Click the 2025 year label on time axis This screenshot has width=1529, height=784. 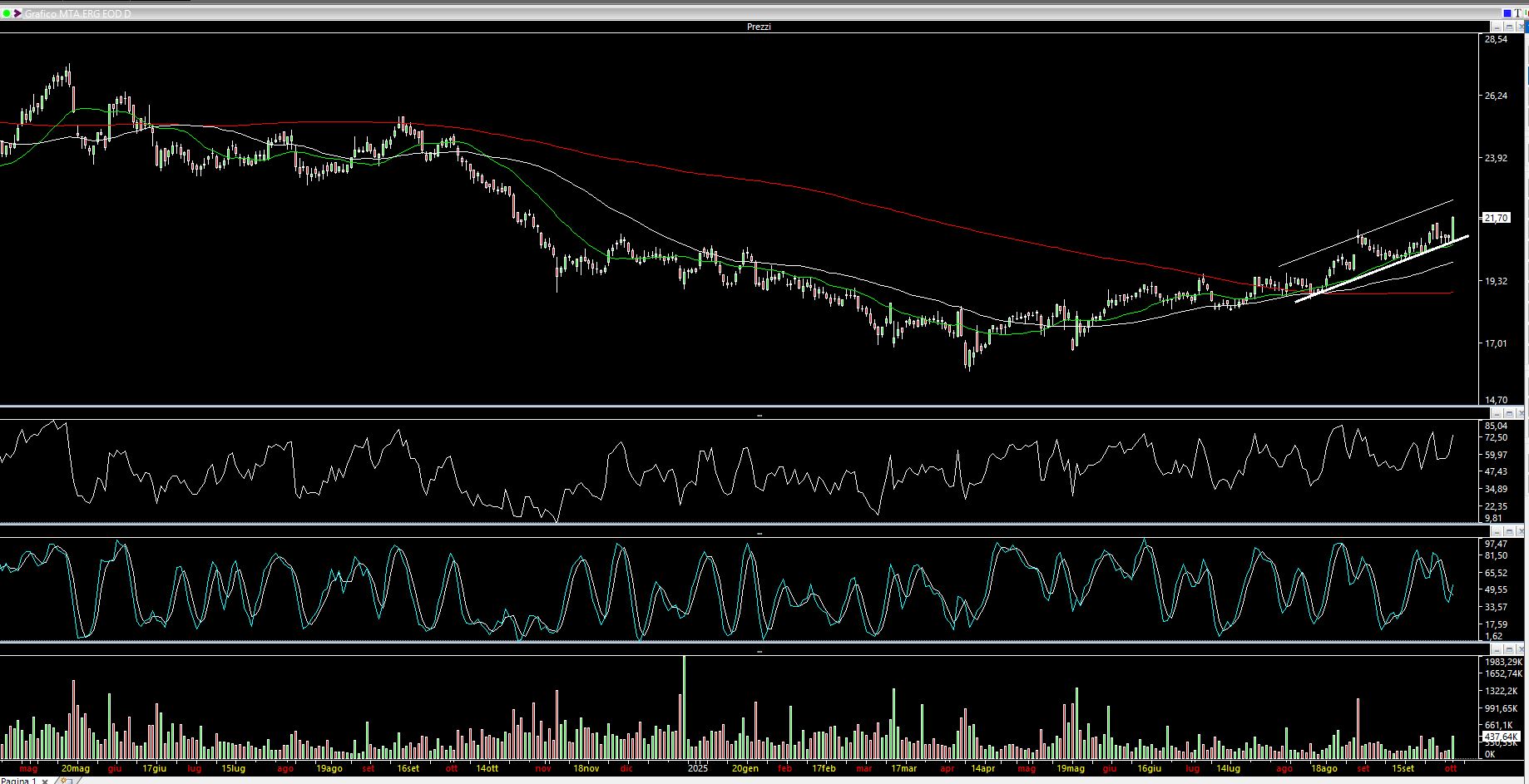click(x=697, y=768)
